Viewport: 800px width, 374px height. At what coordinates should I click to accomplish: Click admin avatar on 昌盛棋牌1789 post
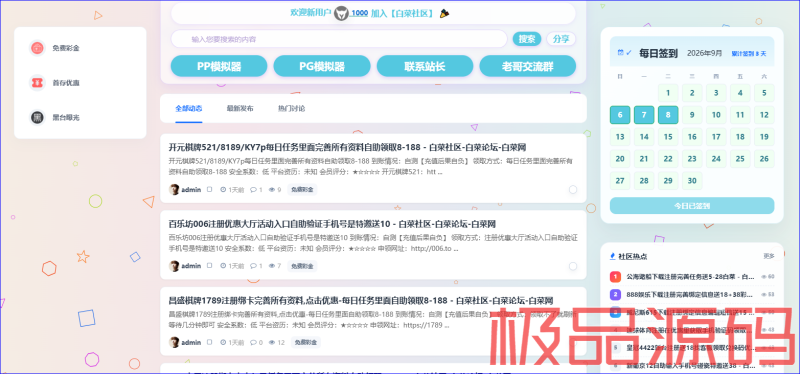point(174,342)
